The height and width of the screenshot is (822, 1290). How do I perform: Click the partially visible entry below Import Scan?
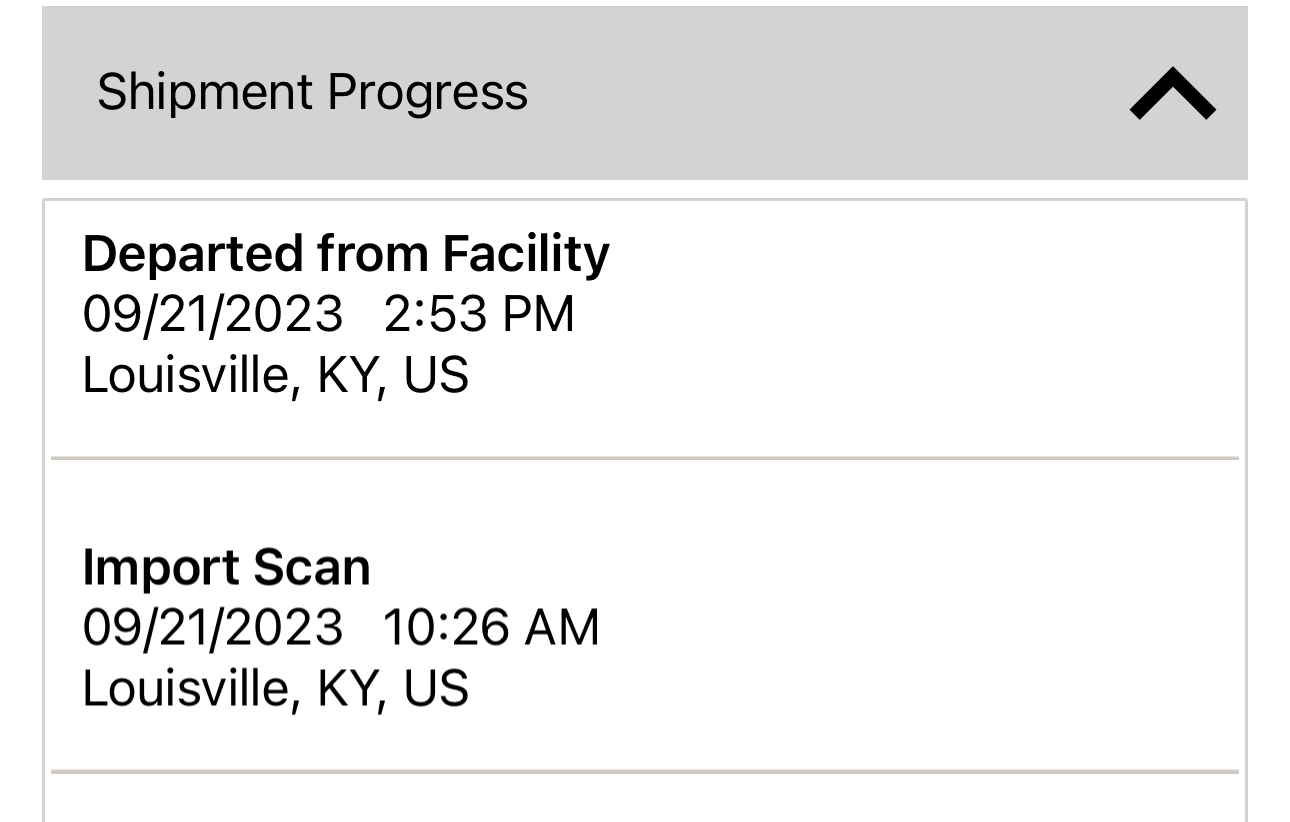pyautogui.click(x=645, y=802)
